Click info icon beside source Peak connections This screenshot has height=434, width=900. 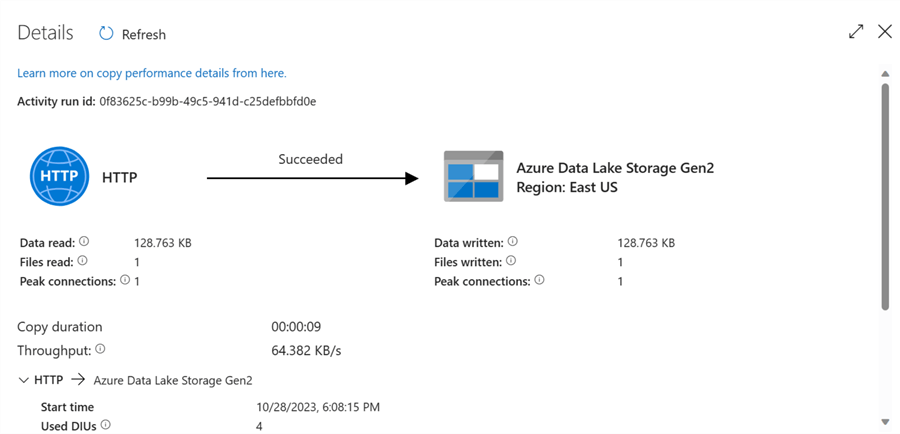[x=125, y=281]
